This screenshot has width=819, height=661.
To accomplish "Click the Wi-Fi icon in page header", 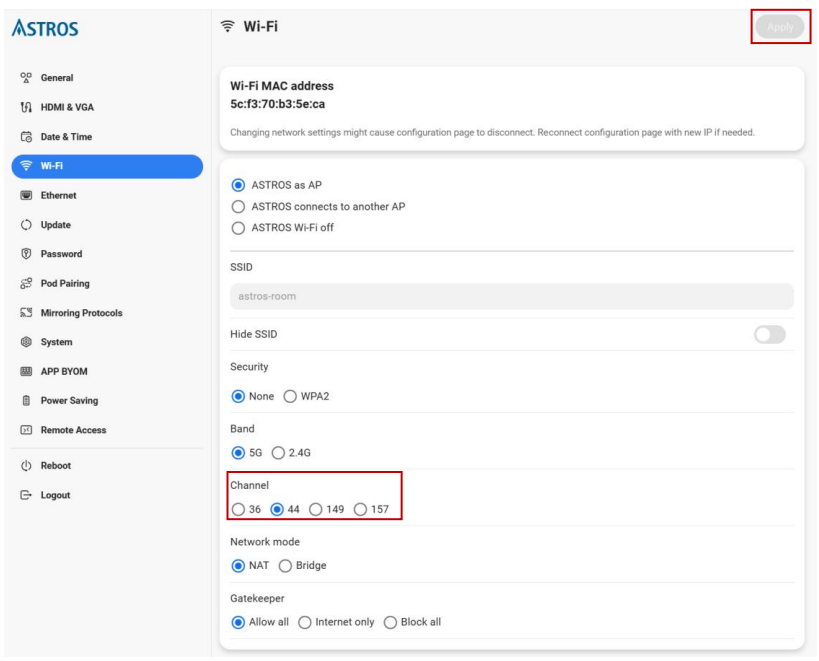I will (x=228, y=26).
